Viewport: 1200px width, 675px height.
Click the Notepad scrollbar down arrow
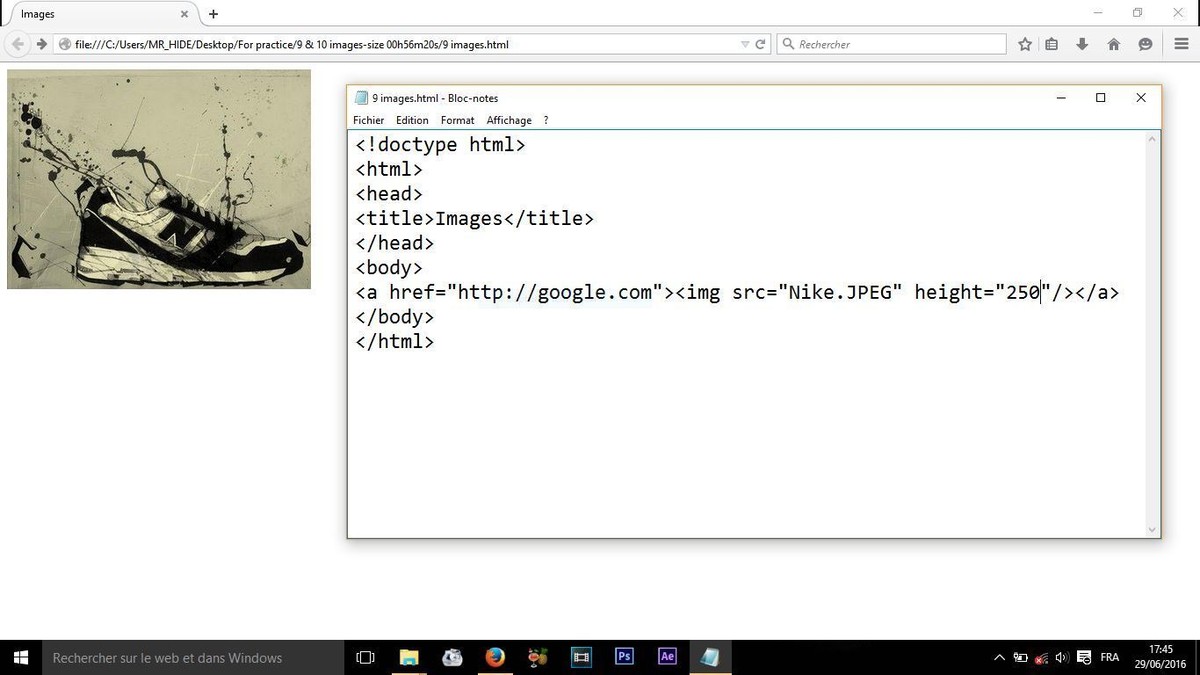tap(1152, 530)
